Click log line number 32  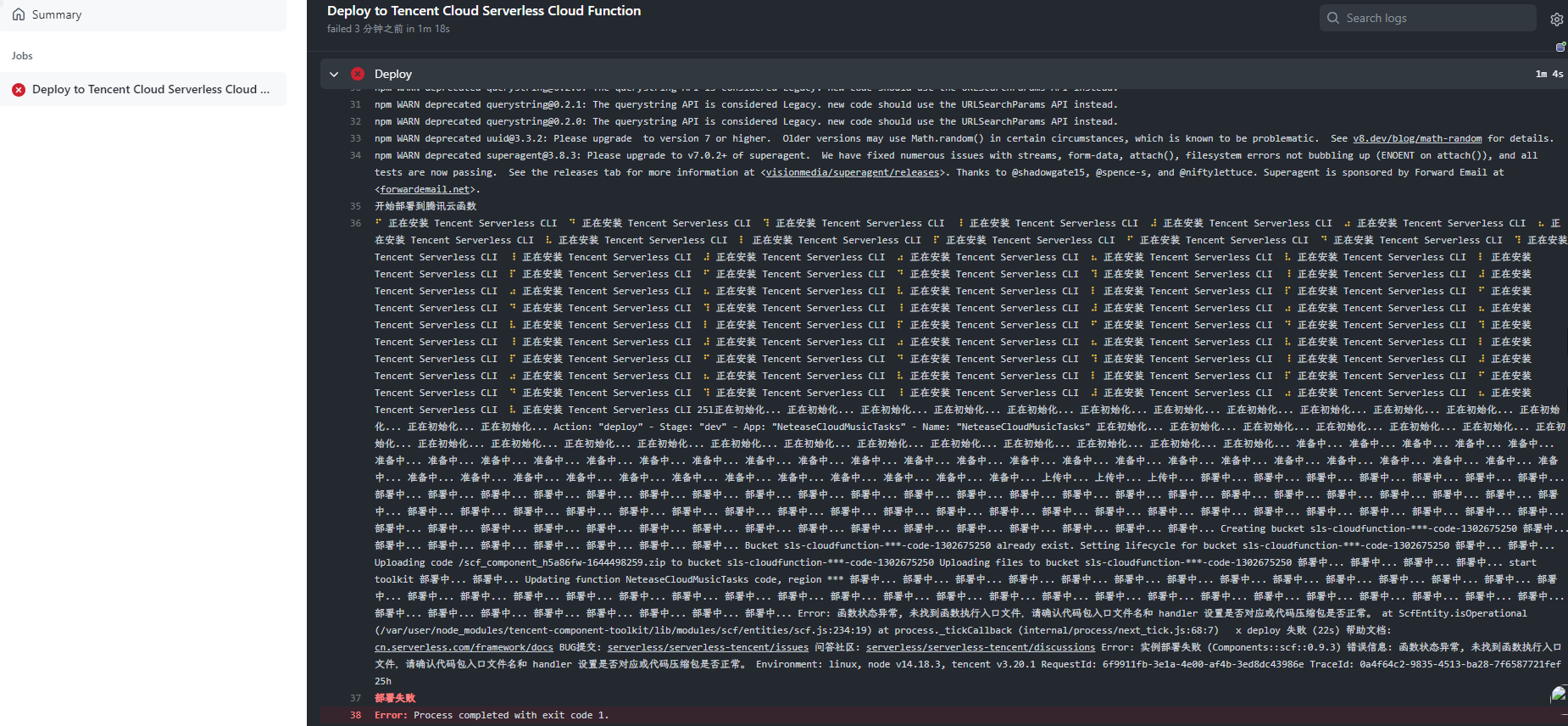[355, 121]
